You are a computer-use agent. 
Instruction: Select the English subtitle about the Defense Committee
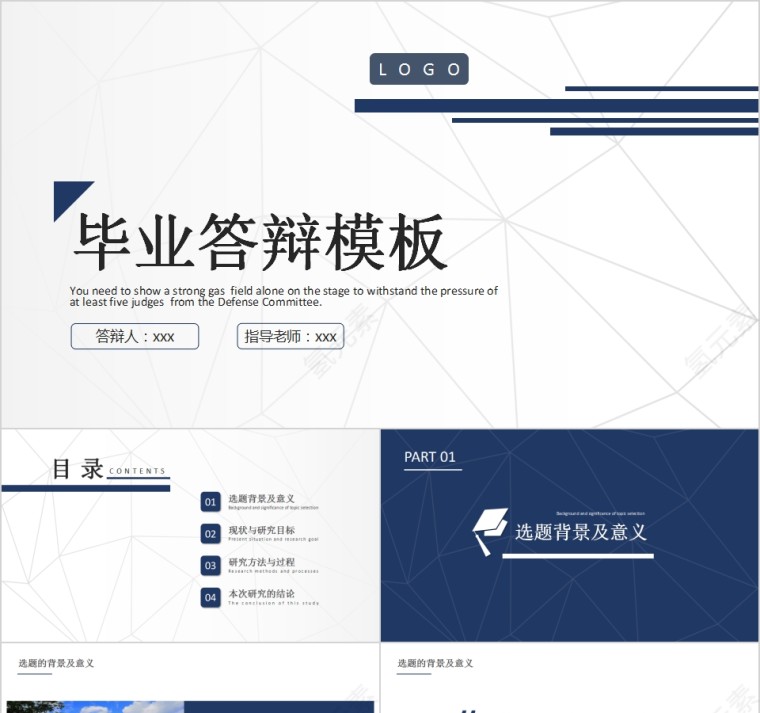(x=284, y=296)
